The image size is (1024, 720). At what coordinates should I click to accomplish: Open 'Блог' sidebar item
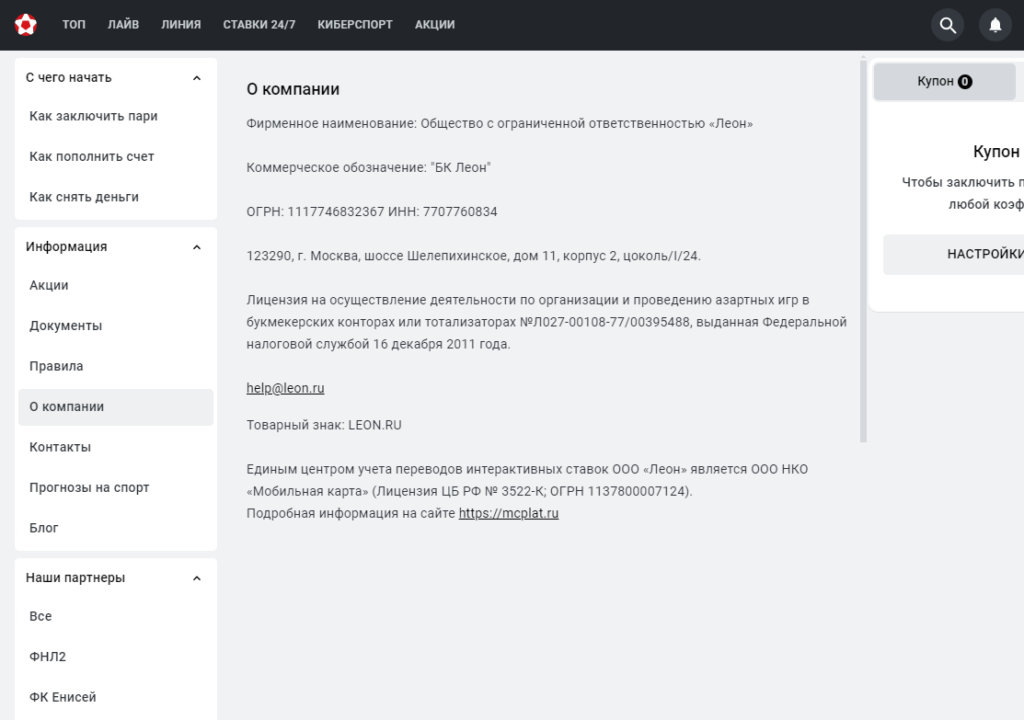pos(116,529)
